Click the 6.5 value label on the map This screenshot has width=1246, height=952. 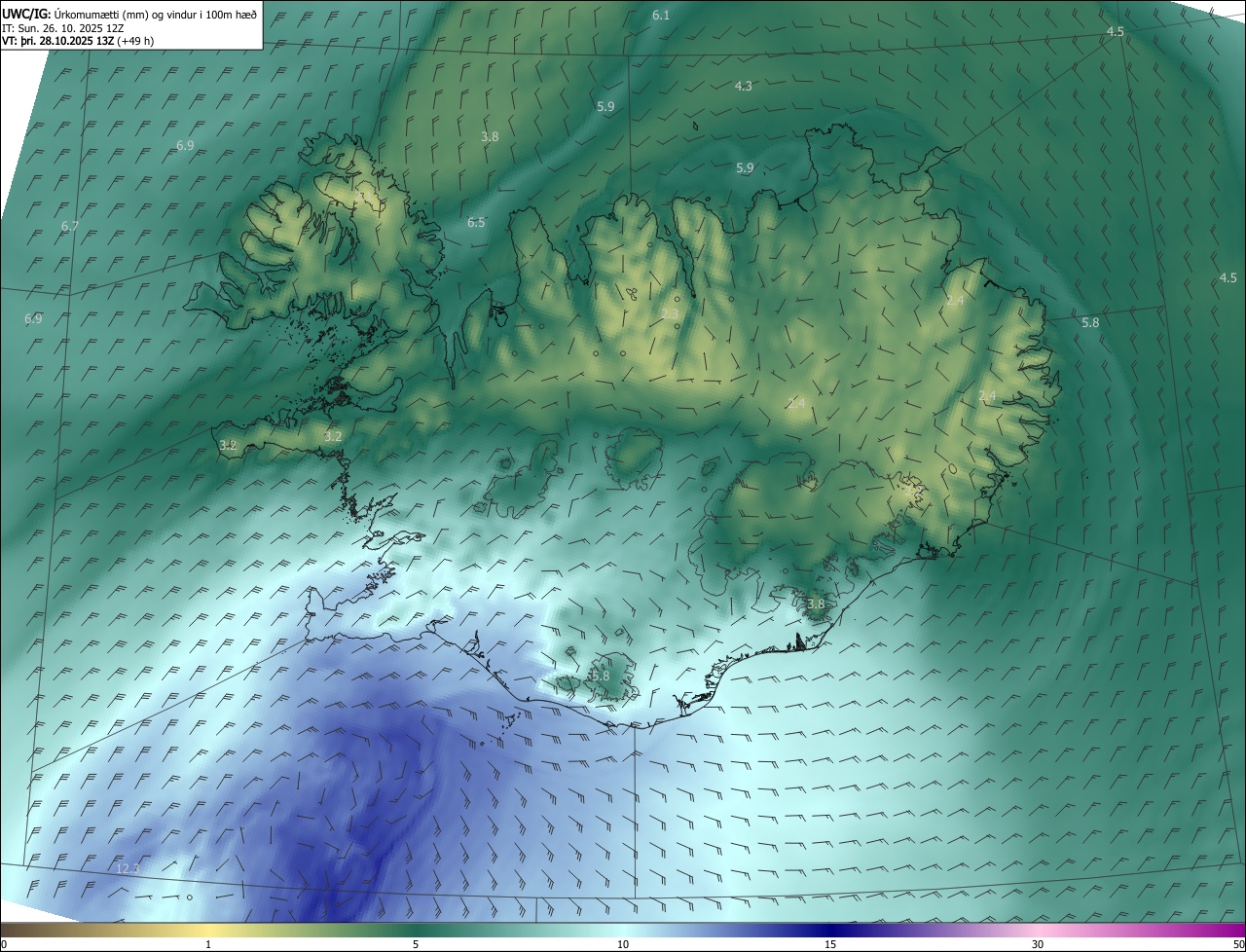tap(476, 222)
